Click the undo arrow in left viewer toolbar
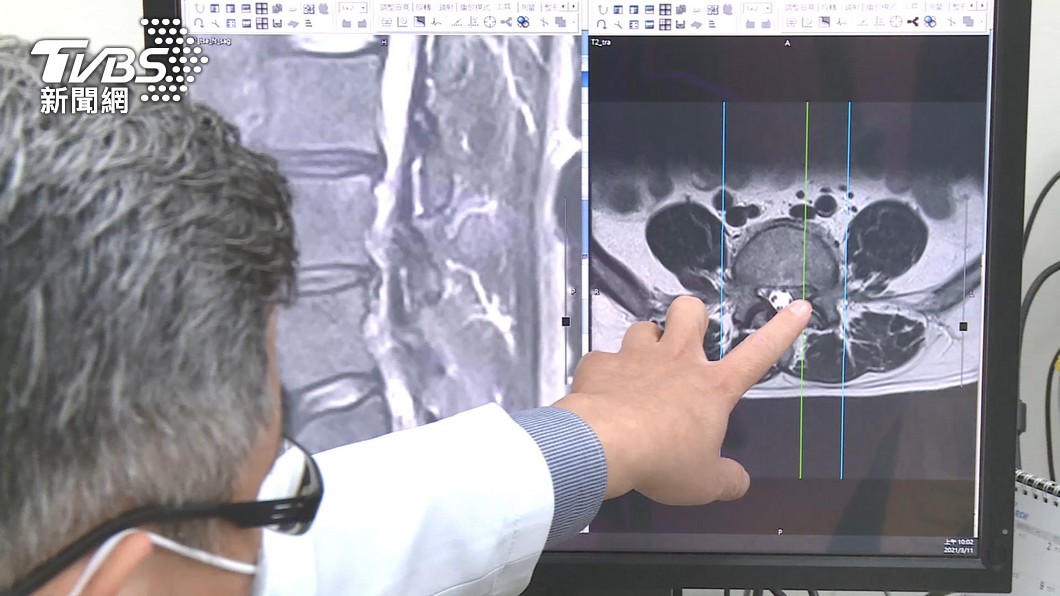The height and width of the screenshot is (596, 1060). tap(199, 8)
